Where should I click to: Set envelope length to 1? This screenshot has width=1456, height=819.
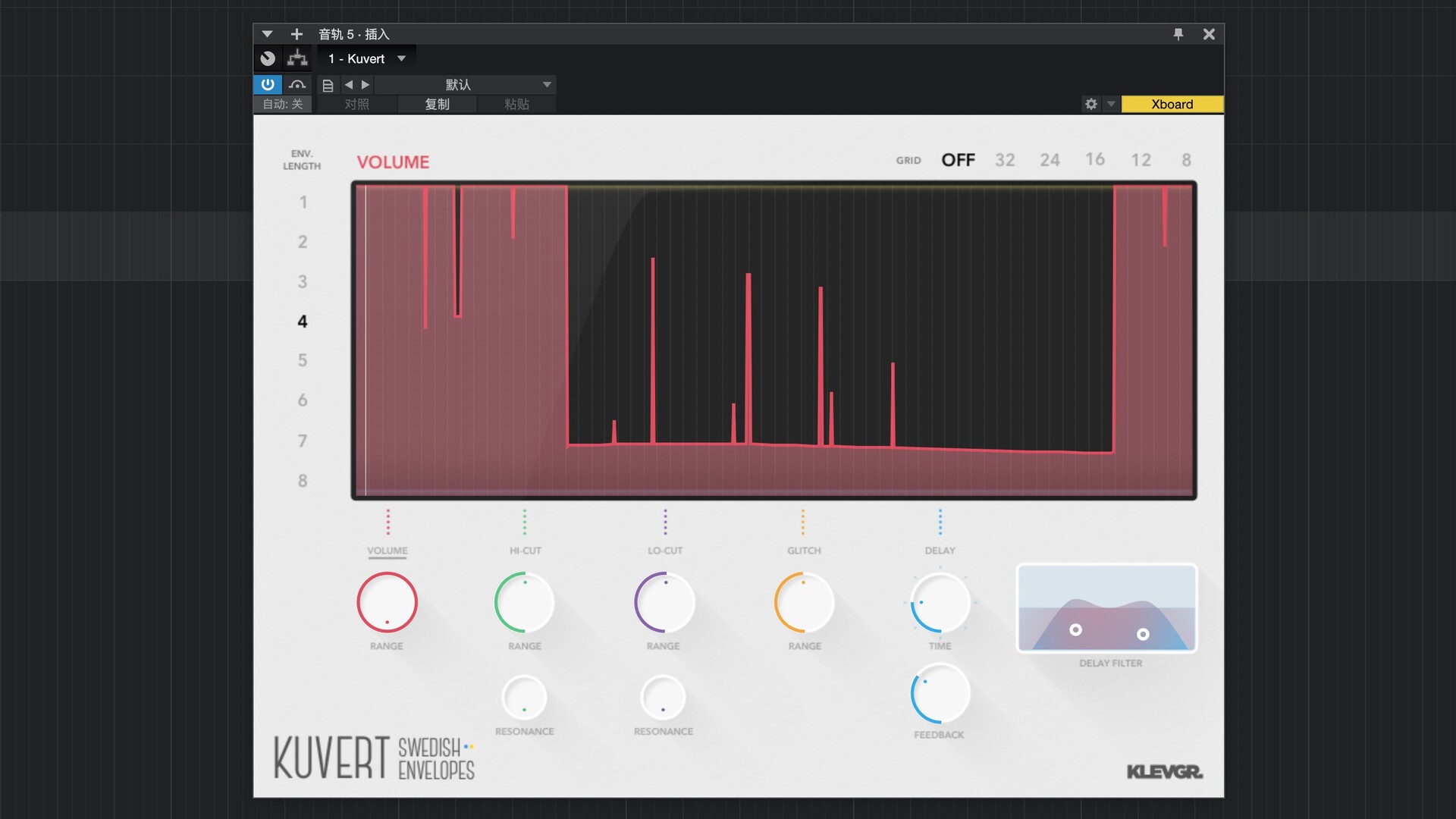pyautogui.click(x=303, y=202)
